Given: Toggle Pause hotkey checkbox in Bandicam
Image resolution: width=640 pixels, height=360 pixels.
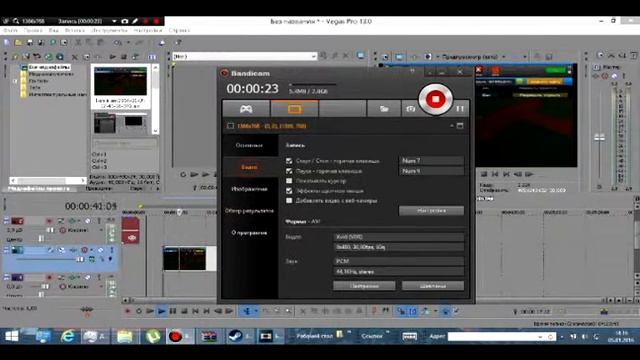Looking at the screenshot, I should tap(289, 171).
